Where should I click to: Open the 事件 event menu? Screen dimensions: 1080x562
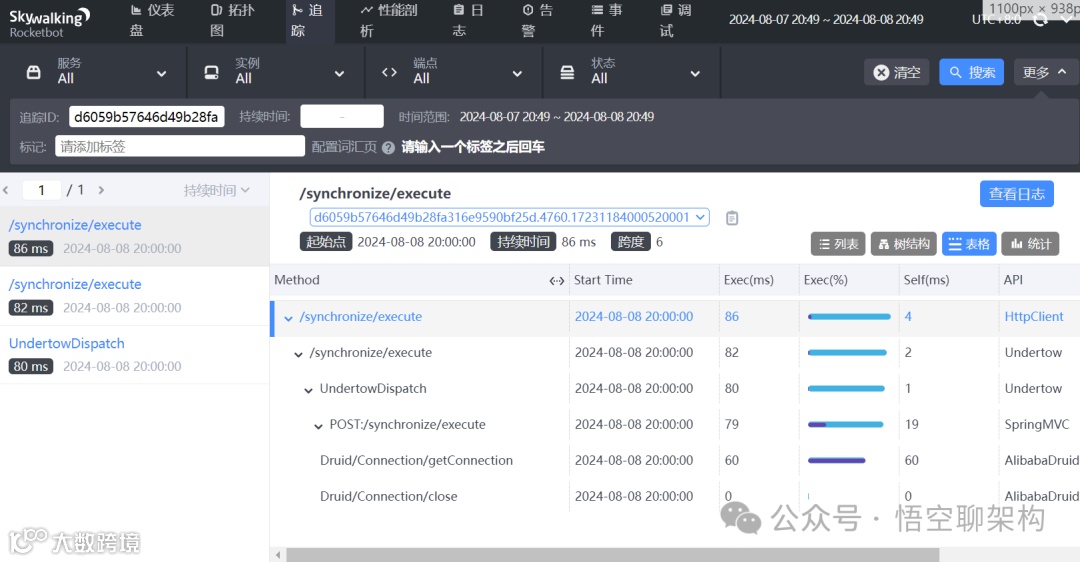[x=607, y=20]
